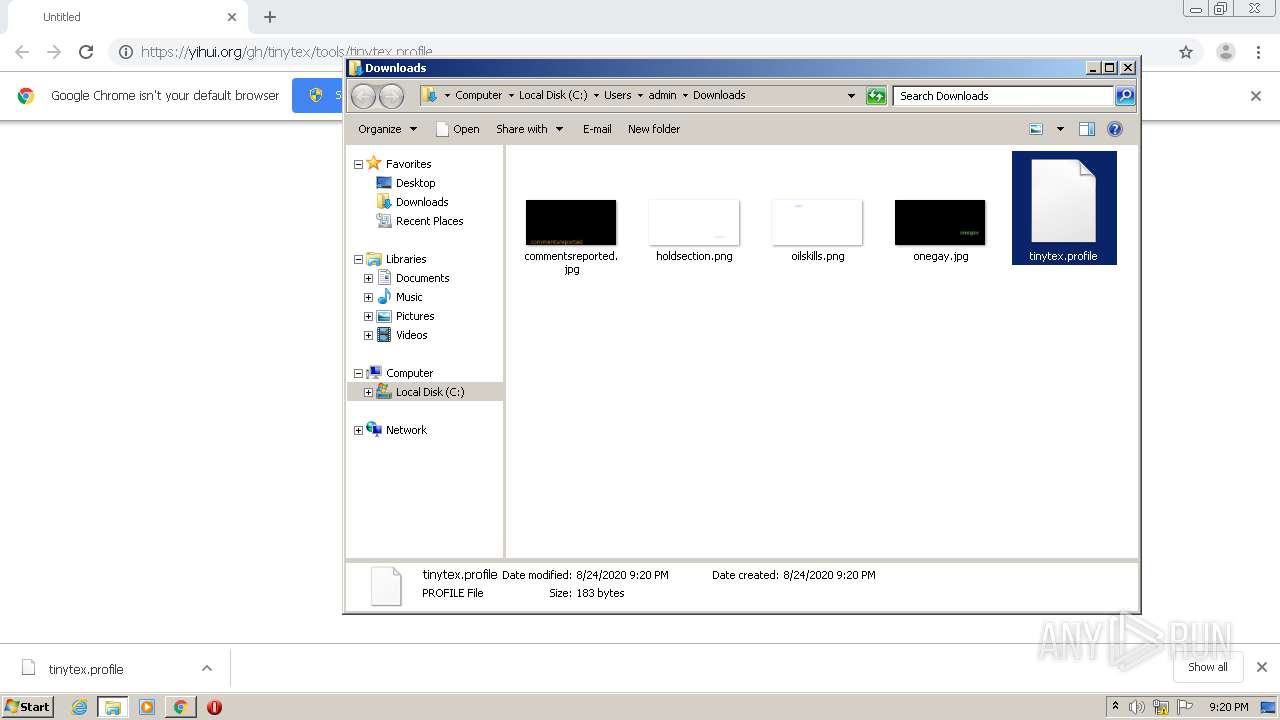1280x720 pixels.
Task: Click Show all downloads button
Action: pyautogui.click(x=1208, y=667)
